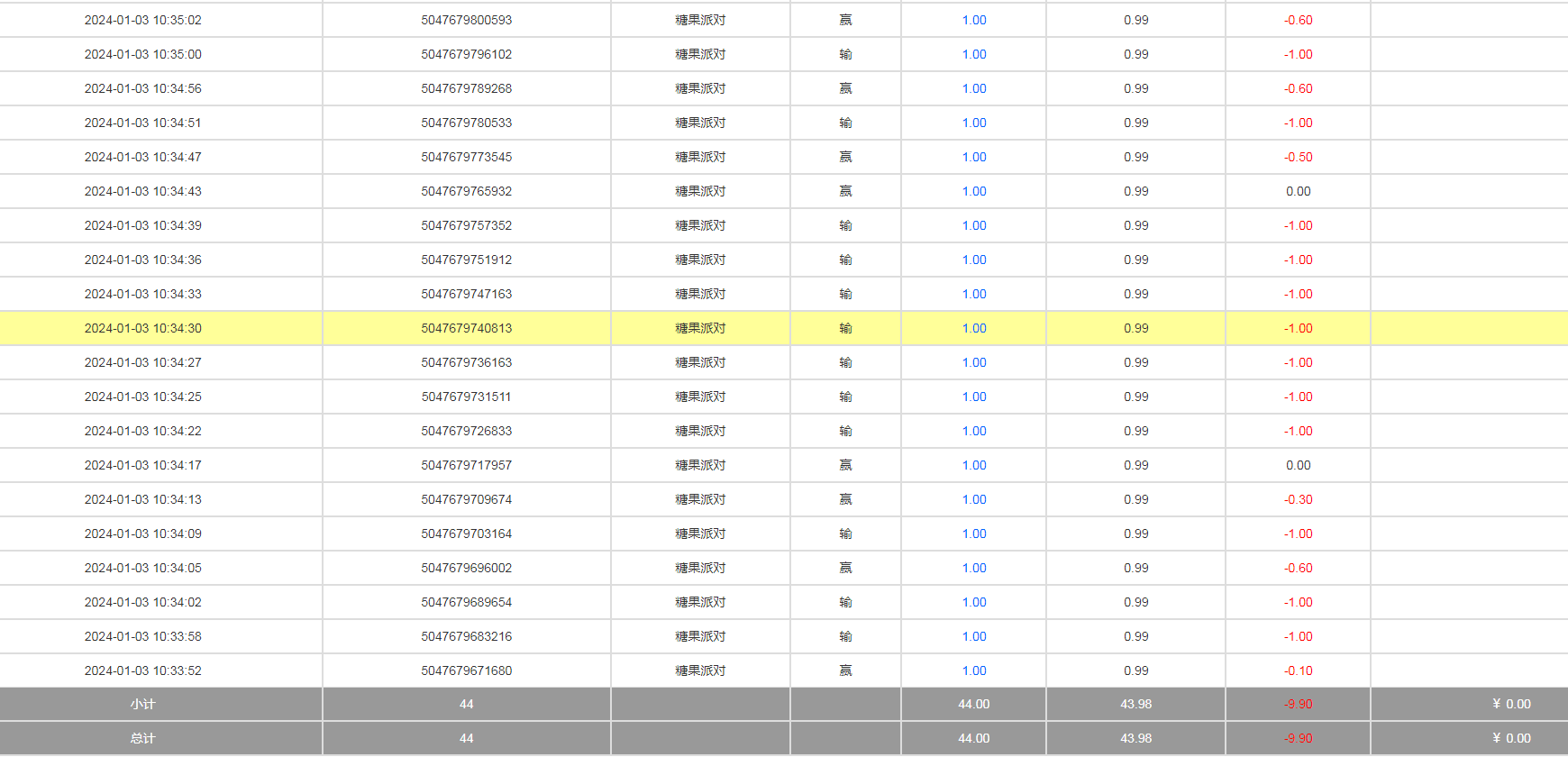This screenshot has width=1568, height=757.
Task: Click 1.00 link in 10:33:52 row
Action: [973, 670]
